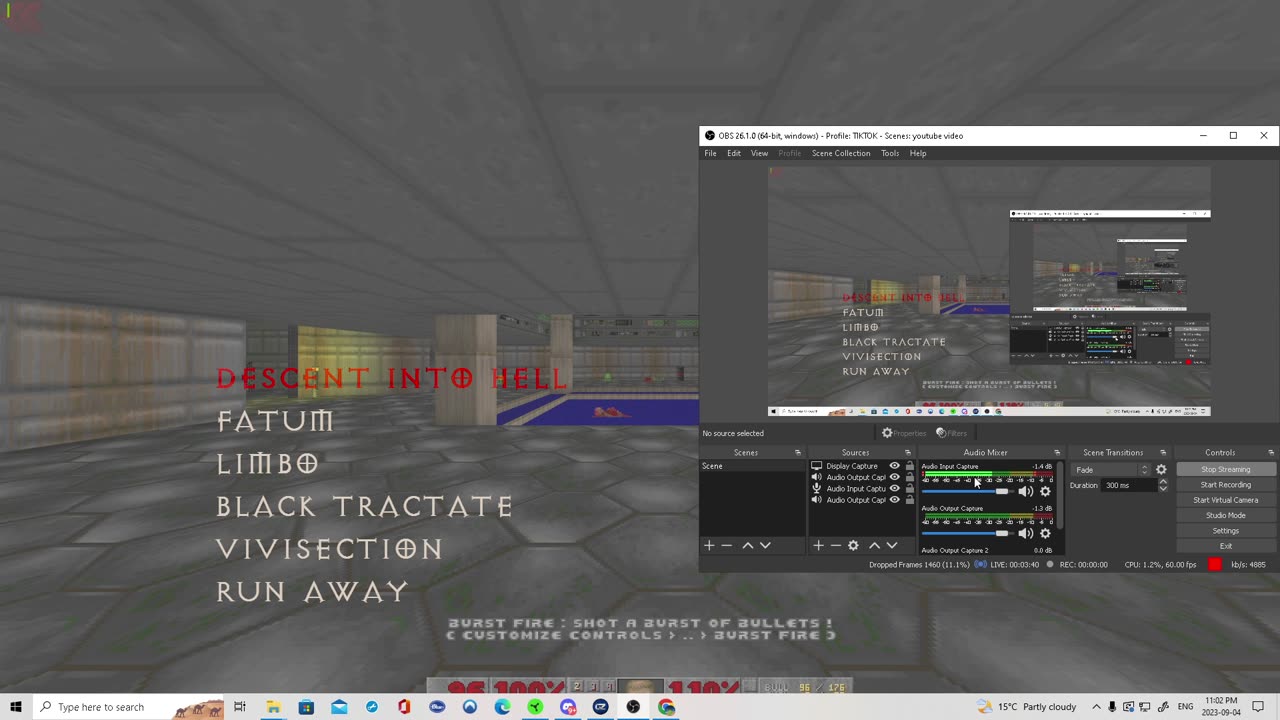Open the OBS Studio icon in the taskbar
Image resolution: width=1280 pixels, height=720 pixels.
633,707
